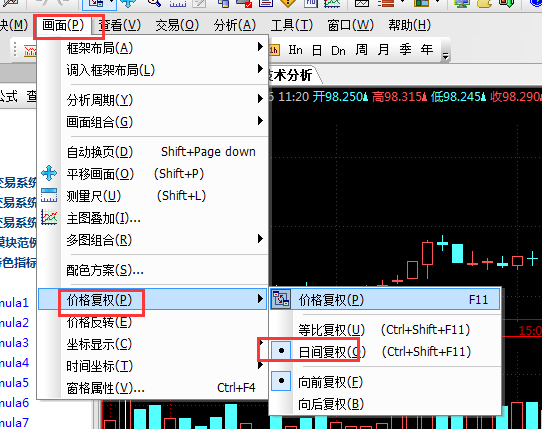
Task: Expand the 坐标显示(C) submenu
Action: point(152,344)
